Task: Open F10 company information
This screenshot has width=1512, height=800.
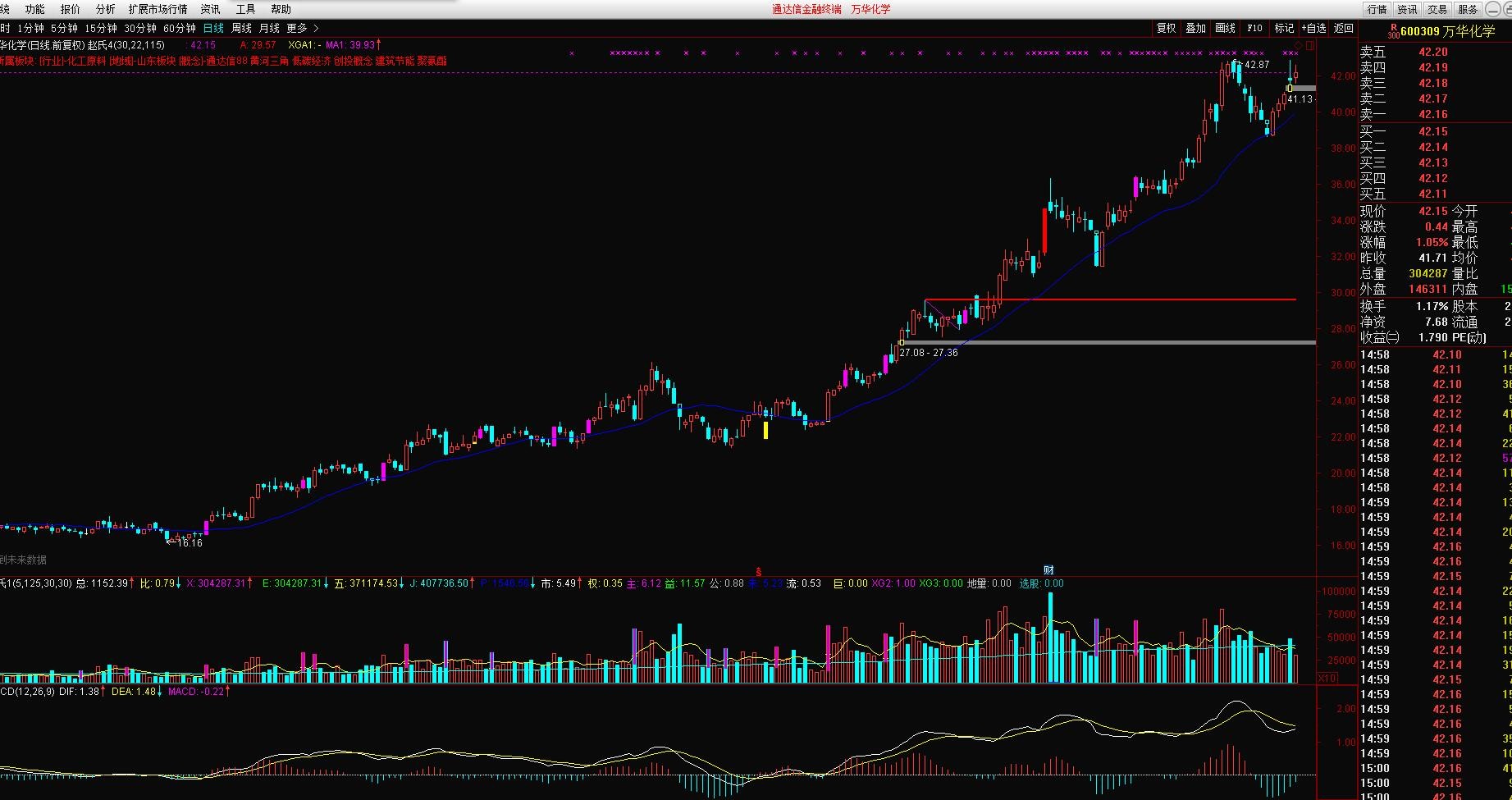Action: pos(1254,28)
